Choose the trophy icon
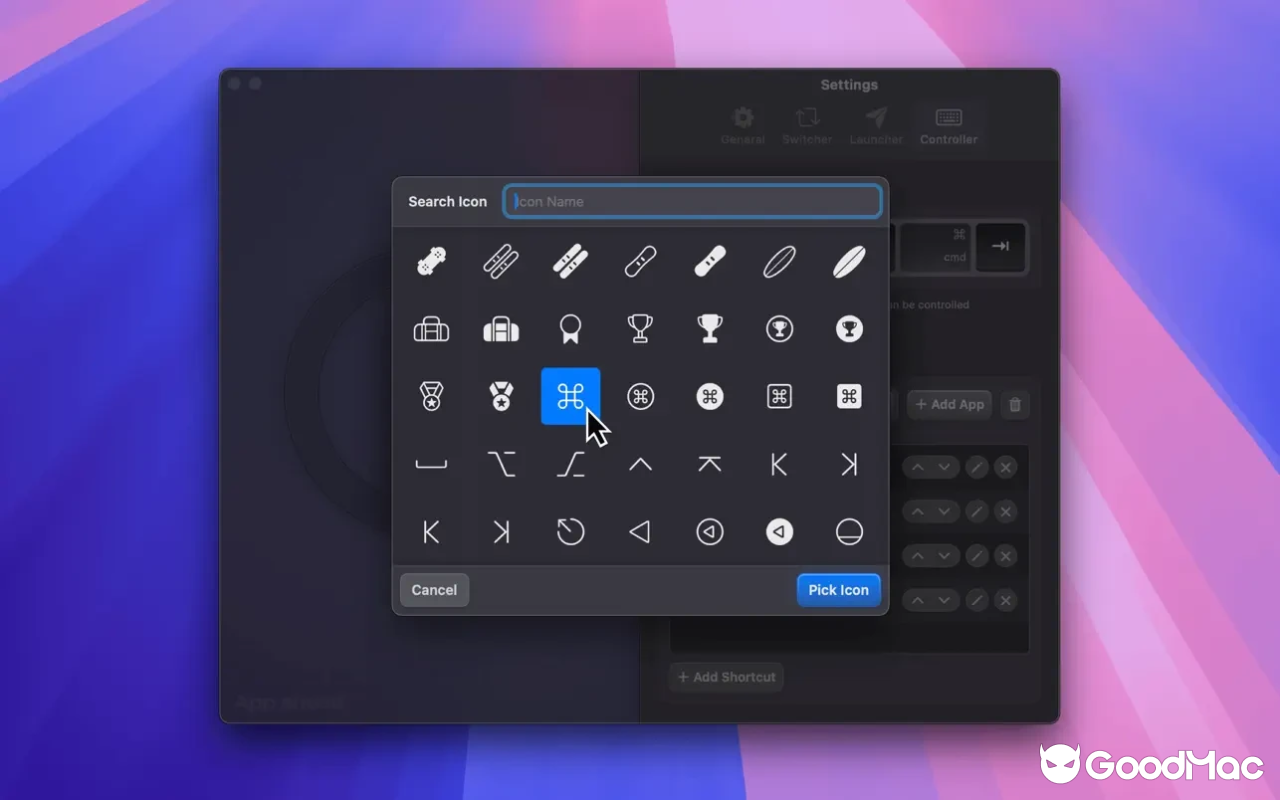 point(640,328)
